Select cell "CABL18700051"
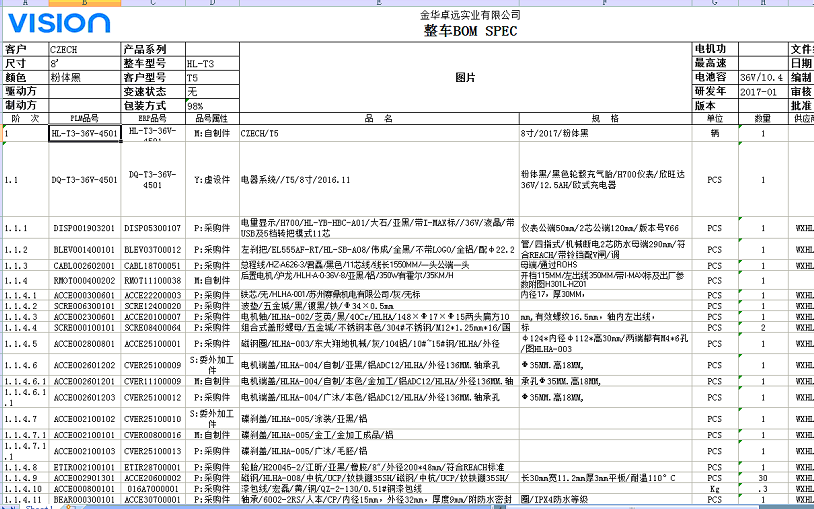This screenshot has height=509, width=814. click(x=153, y=266)
